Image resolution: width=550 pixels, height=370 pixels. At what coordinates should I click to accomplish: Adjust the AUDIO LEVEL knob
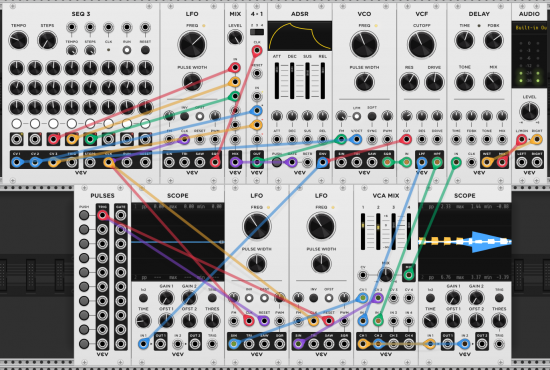[529, 111]
